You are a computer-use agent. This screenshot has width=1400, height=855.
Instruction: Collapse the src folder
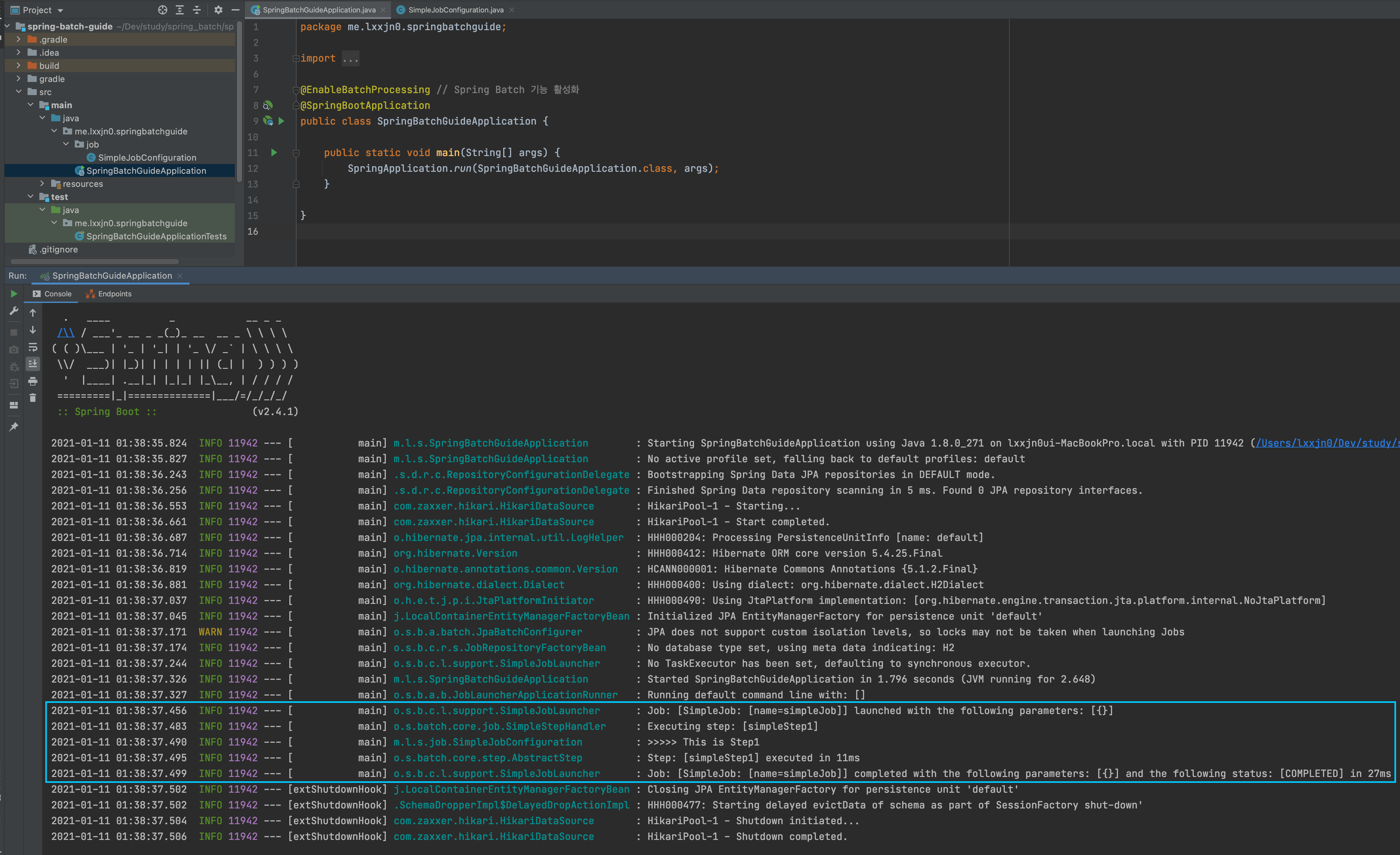(x=19, y=91)
